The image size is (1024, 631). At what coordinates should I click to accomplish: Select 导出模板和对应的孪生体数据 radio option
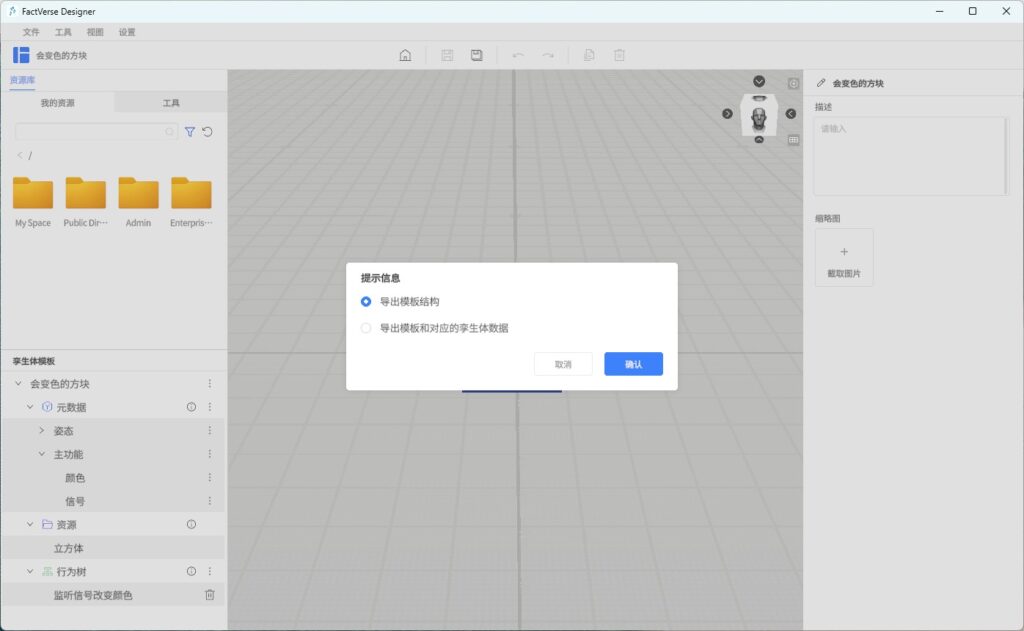click(x=366, y=328)
